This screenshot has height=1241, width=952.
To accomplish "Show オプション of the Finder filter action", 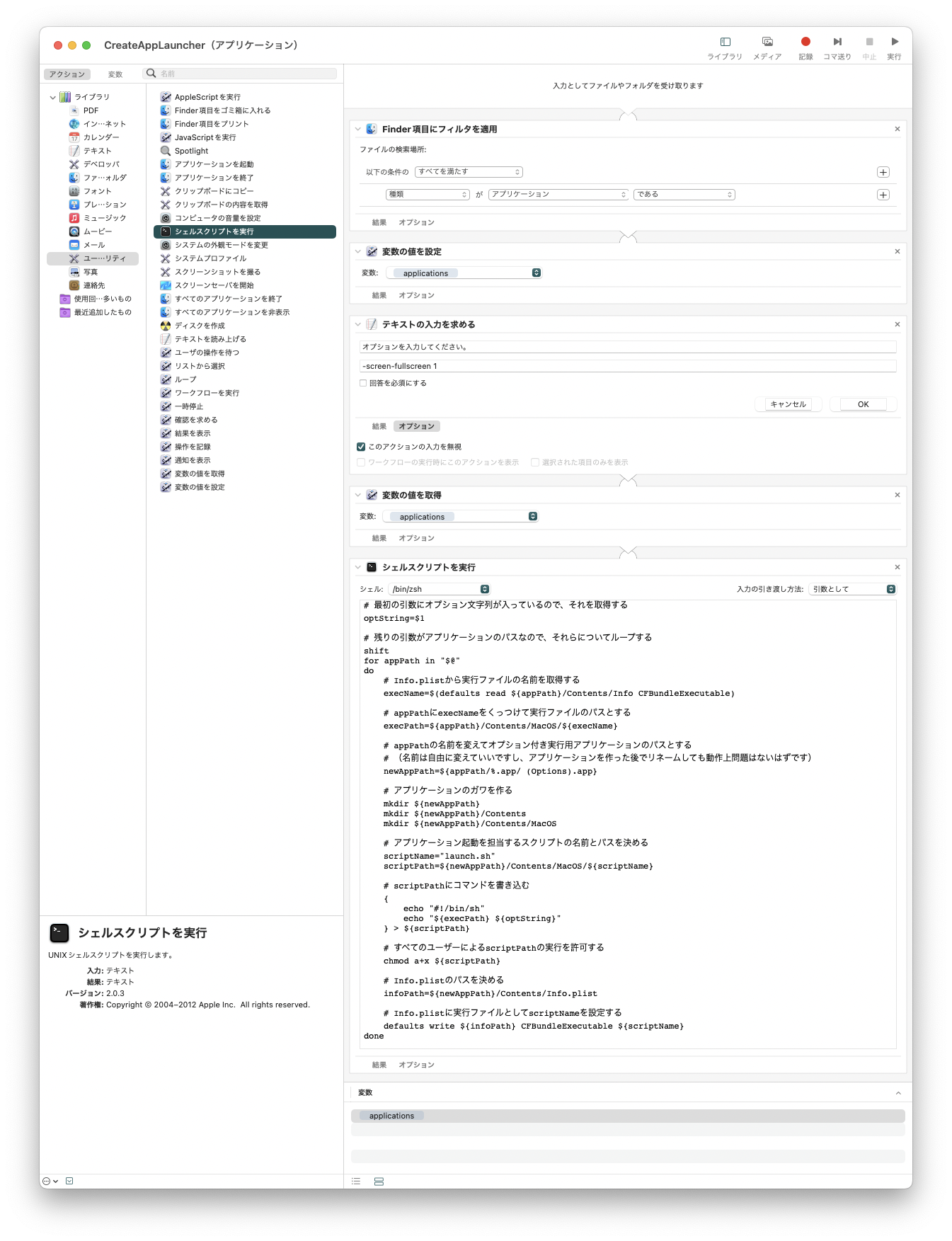I will pos(416,222).
